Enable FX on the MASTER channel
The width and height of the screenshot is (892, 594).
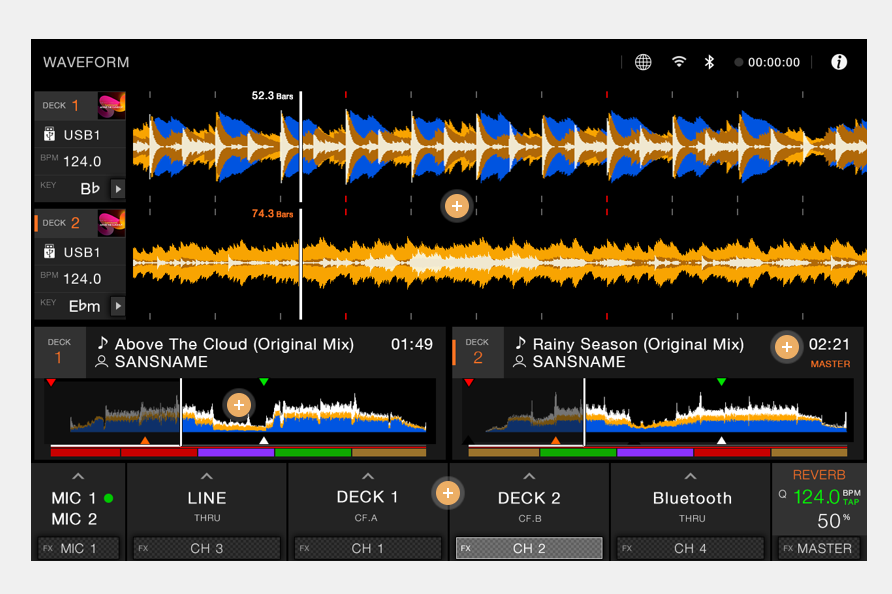click(819, 548)
